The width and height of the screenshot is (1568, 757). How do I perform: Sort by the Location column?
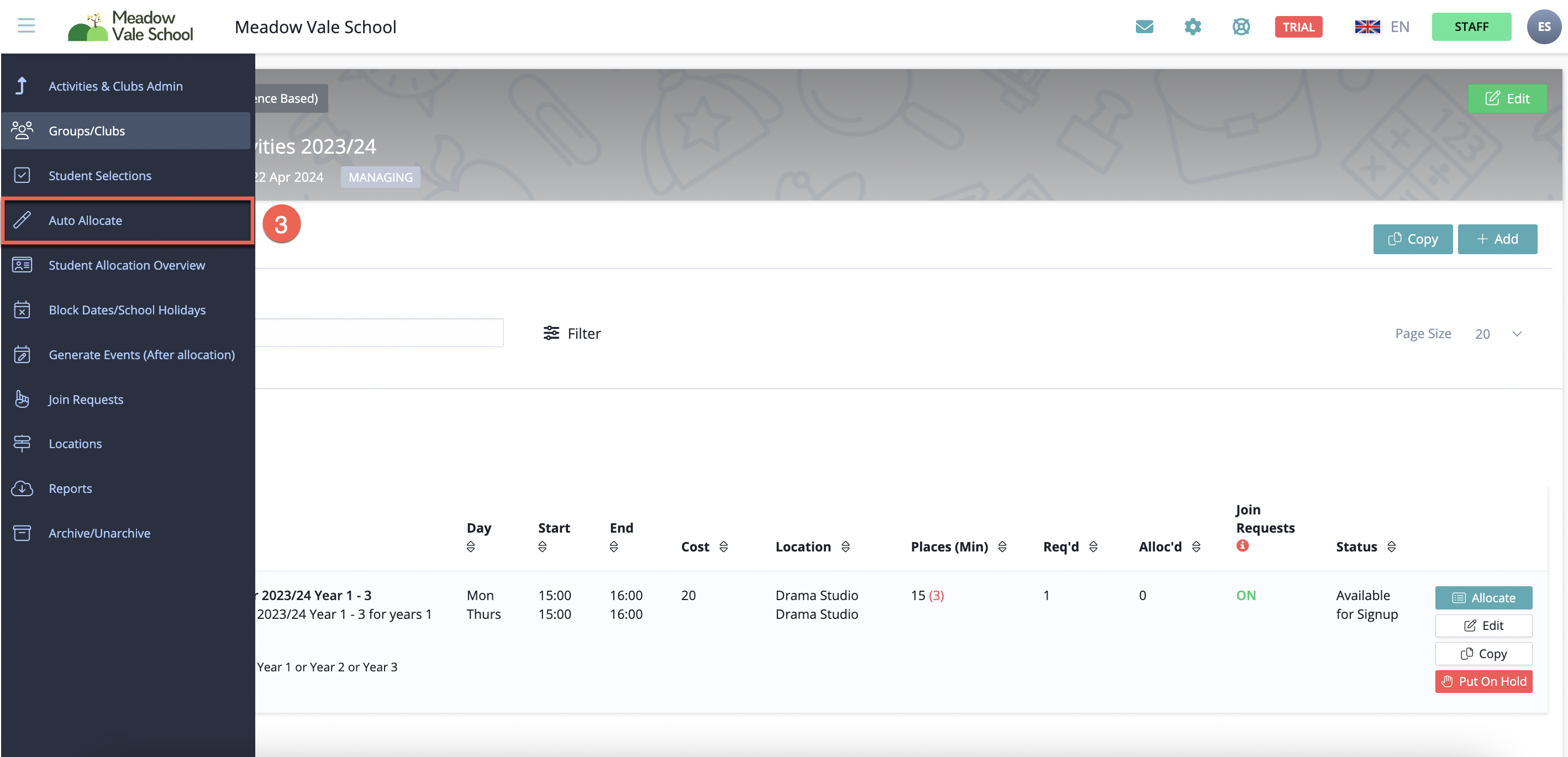tap(845, 546)
